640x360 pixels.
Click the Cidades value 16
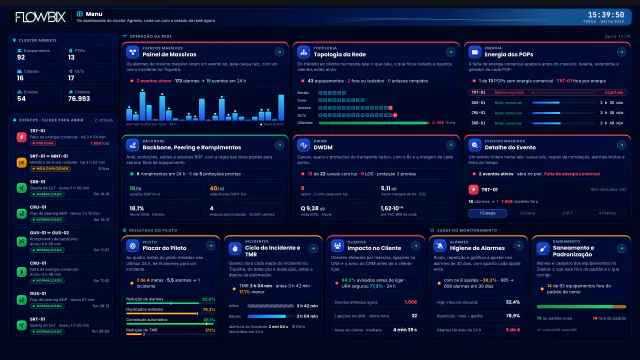tap(20, 78)
